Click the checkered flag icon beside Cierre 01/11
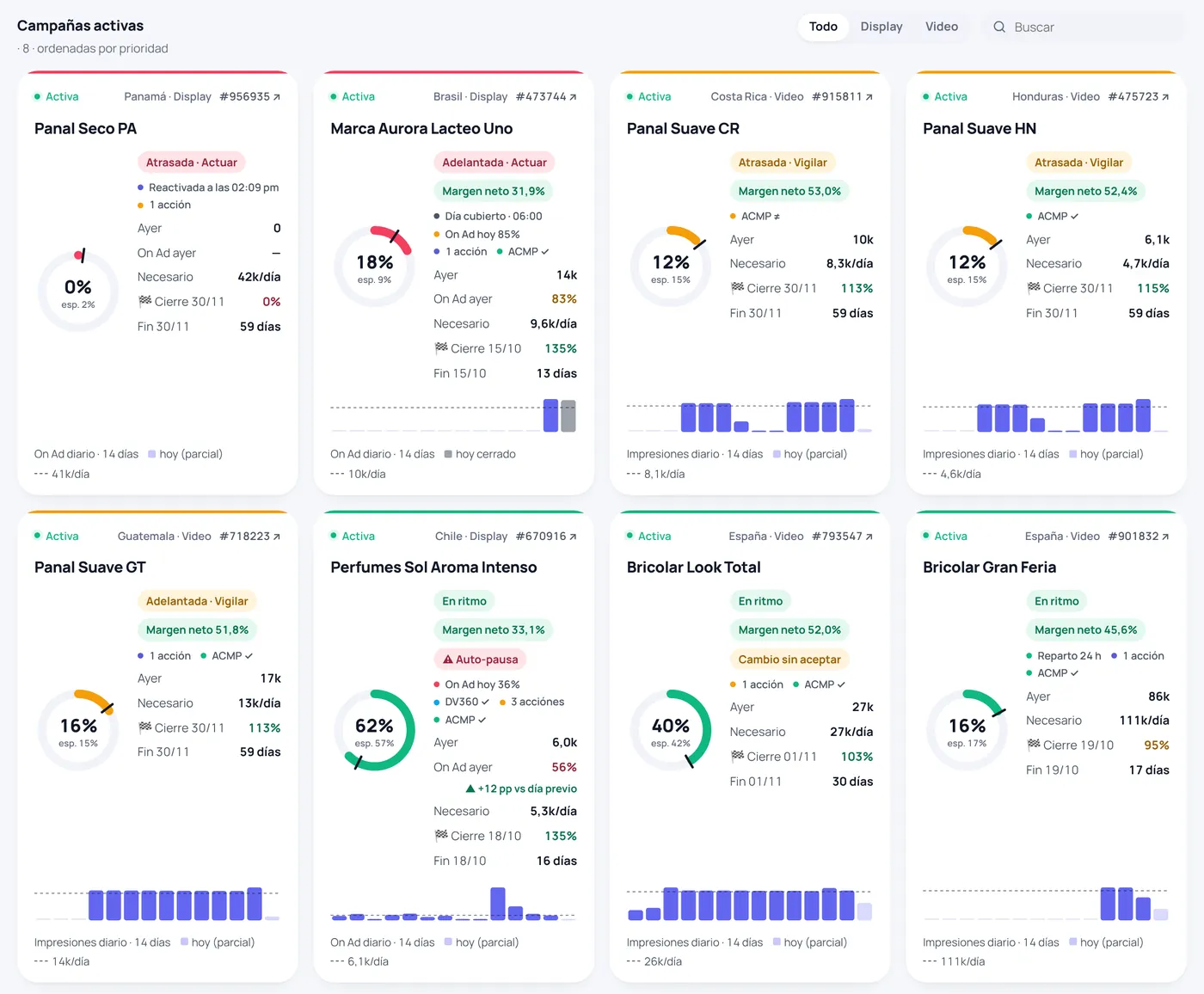1204x994 pixels. click(737, 756)
